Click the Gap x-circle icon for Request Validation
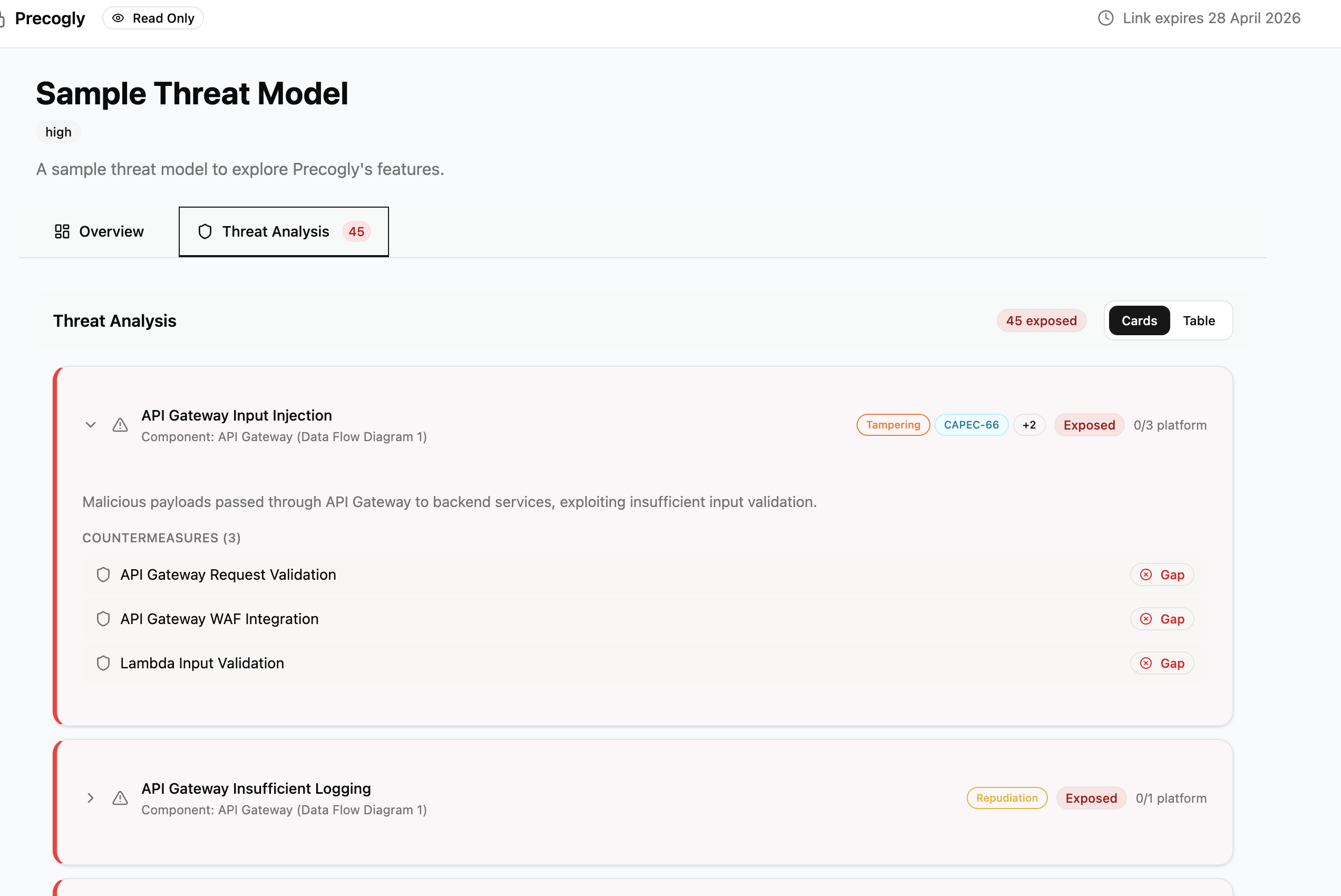The image size is (1341, 896). [1145, 575]
